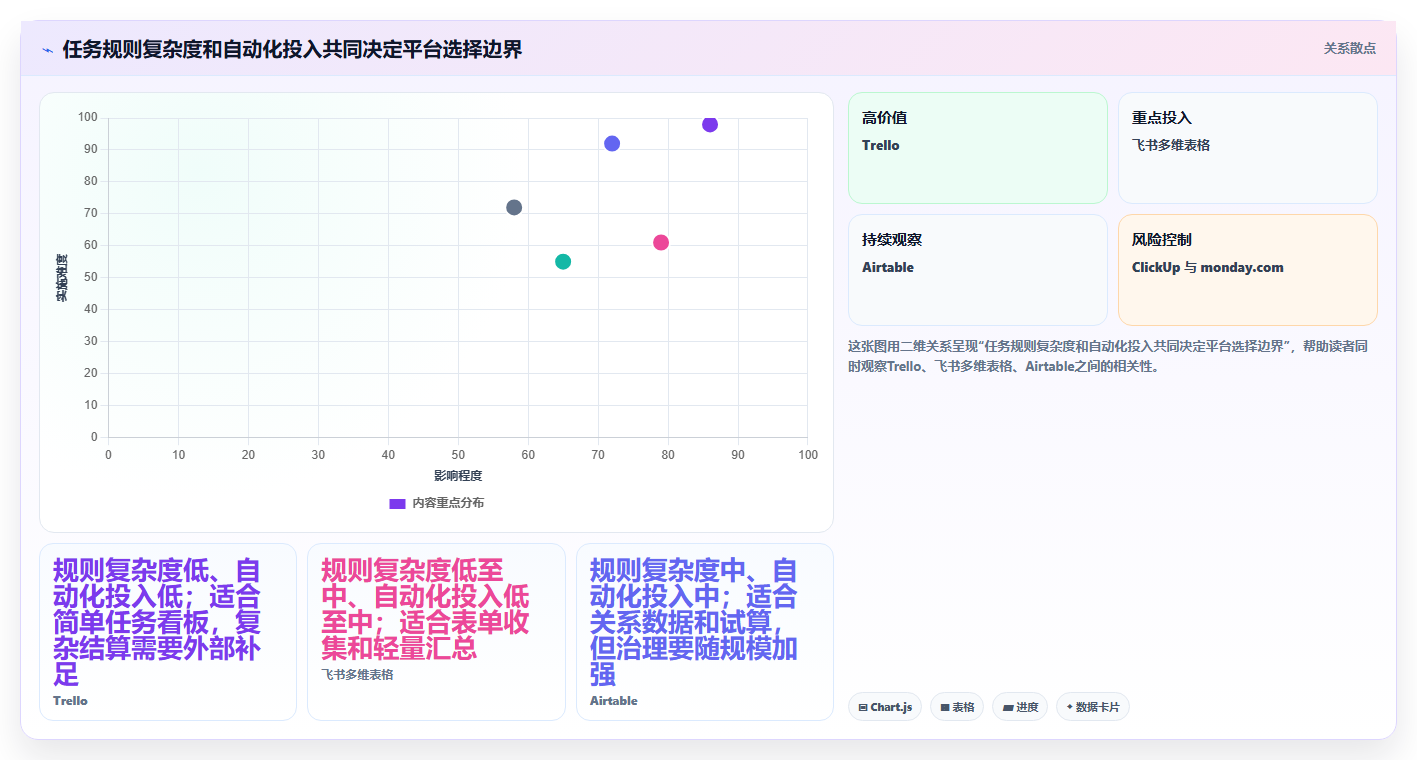Click the purple scatter point at the chart top

click(x=710, y=124)
